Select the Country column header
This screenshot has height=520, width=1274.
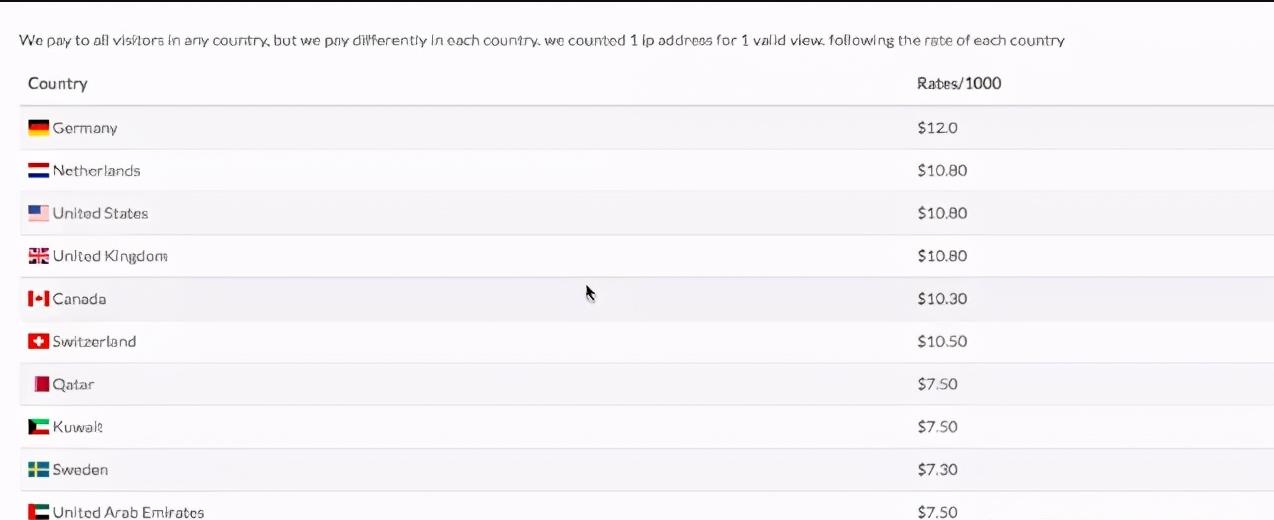tap(57, 84)
